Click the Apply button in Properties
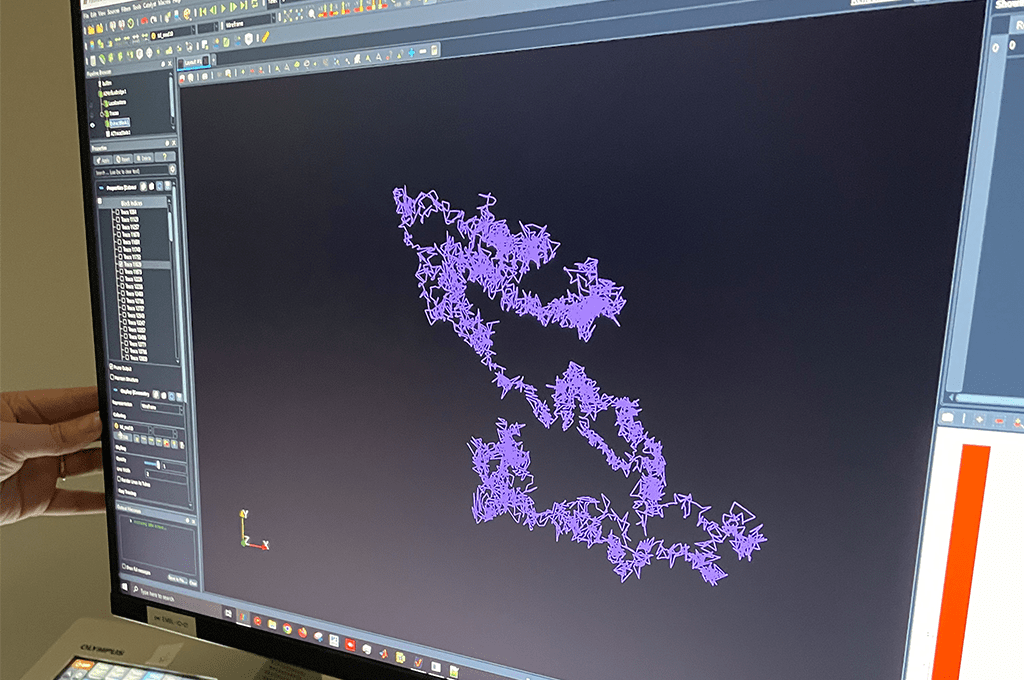 pyautogui.click(x=101, y=158)
